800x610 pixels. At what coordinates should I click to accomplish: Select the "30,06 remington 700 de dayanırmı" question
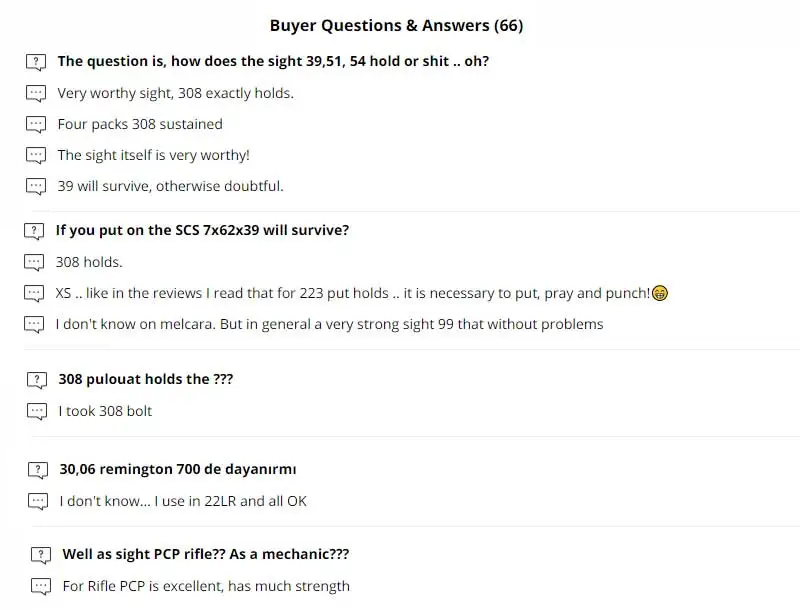pos(177,469)
